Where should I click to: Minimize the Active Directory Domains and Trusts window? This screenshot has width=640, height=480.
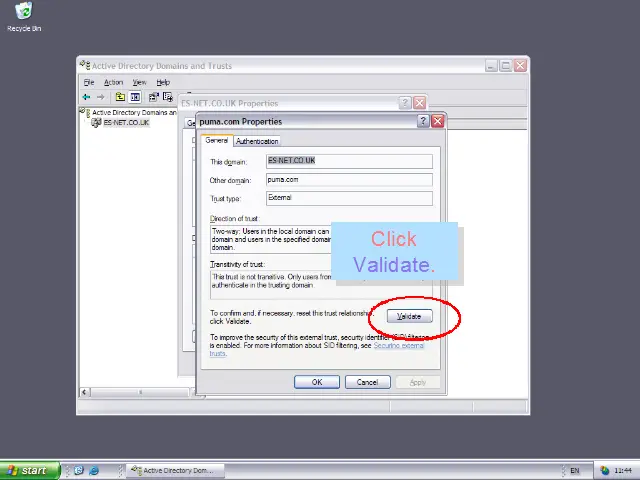tap(491, 65)
